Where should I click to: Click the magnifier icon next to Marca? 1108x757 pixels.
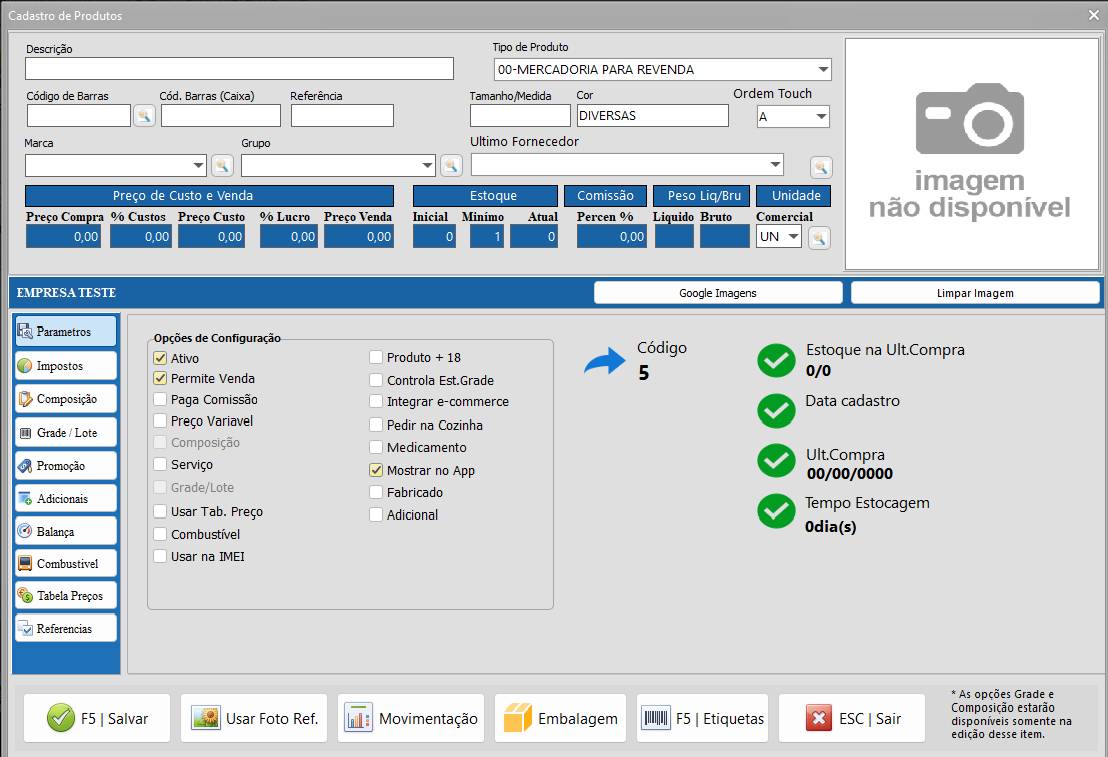(x=222, y=165)
